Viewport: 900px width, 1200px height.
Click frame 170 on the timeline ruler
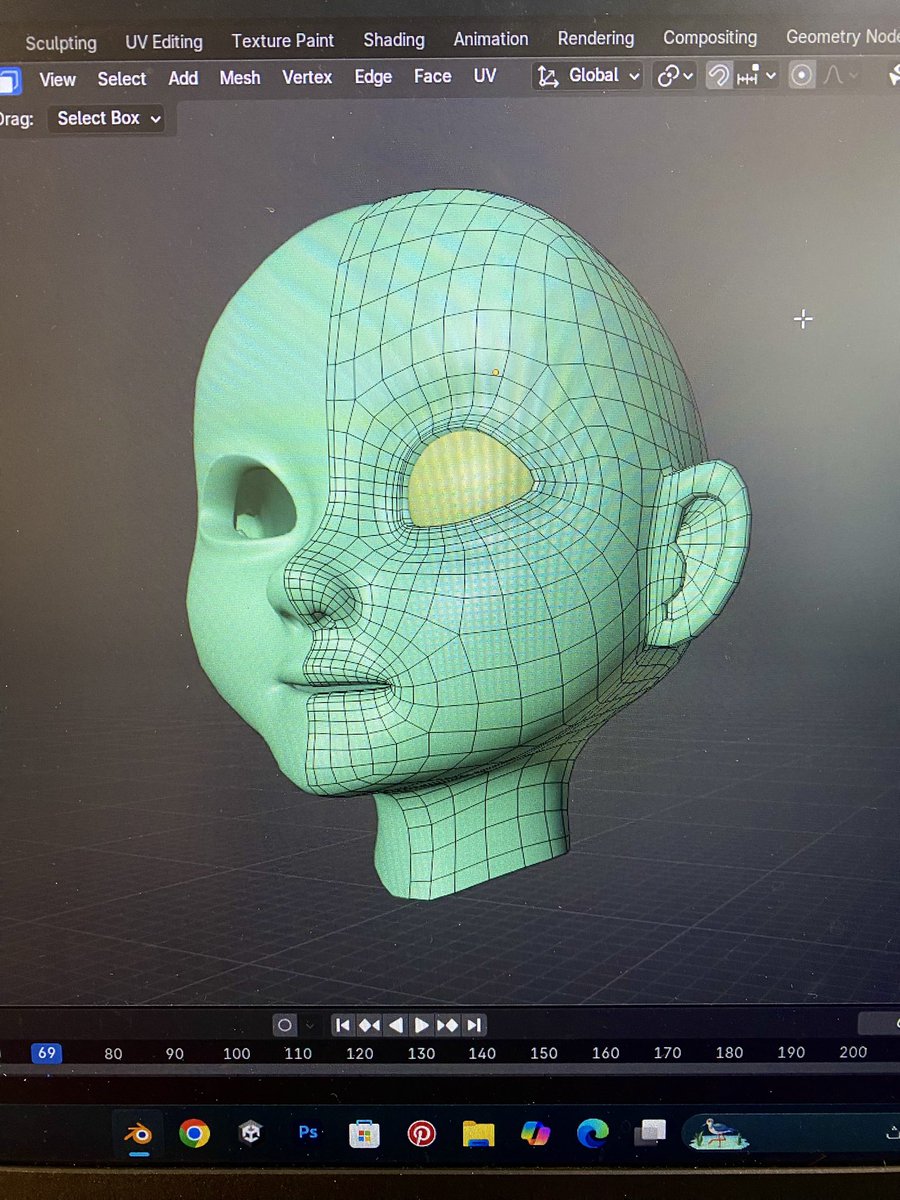point(668,1053)
